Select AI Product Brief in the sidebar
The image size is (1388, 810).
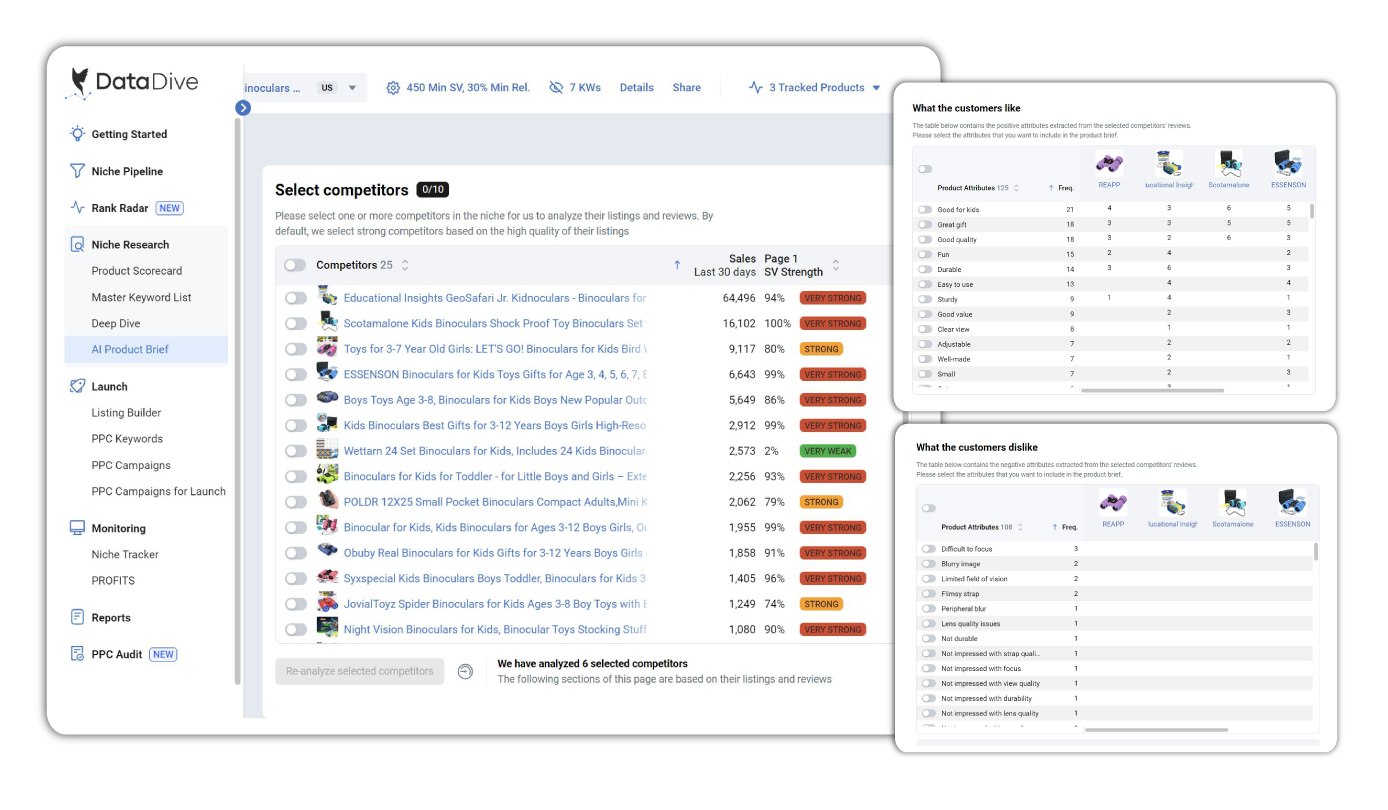pos(147,349)
